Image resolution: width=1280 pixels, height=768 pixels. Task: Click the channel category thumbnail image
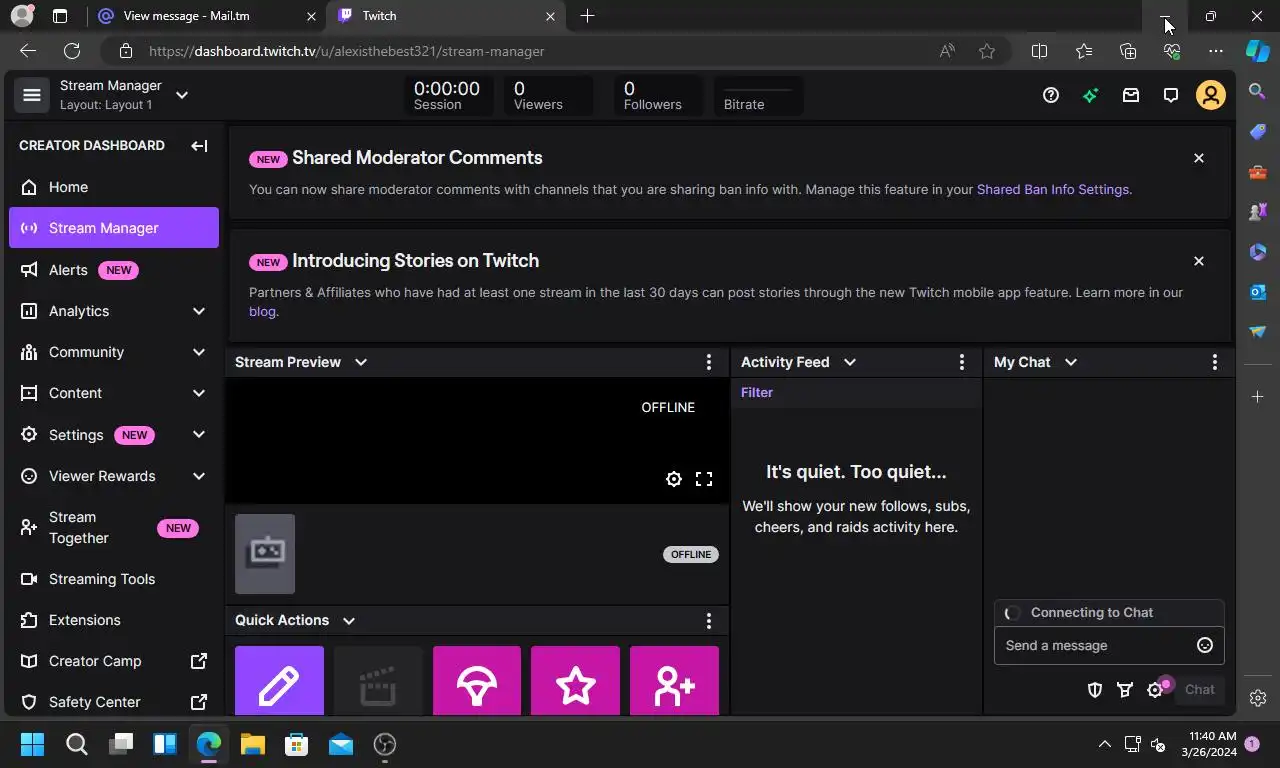click(x=265, y=554)
